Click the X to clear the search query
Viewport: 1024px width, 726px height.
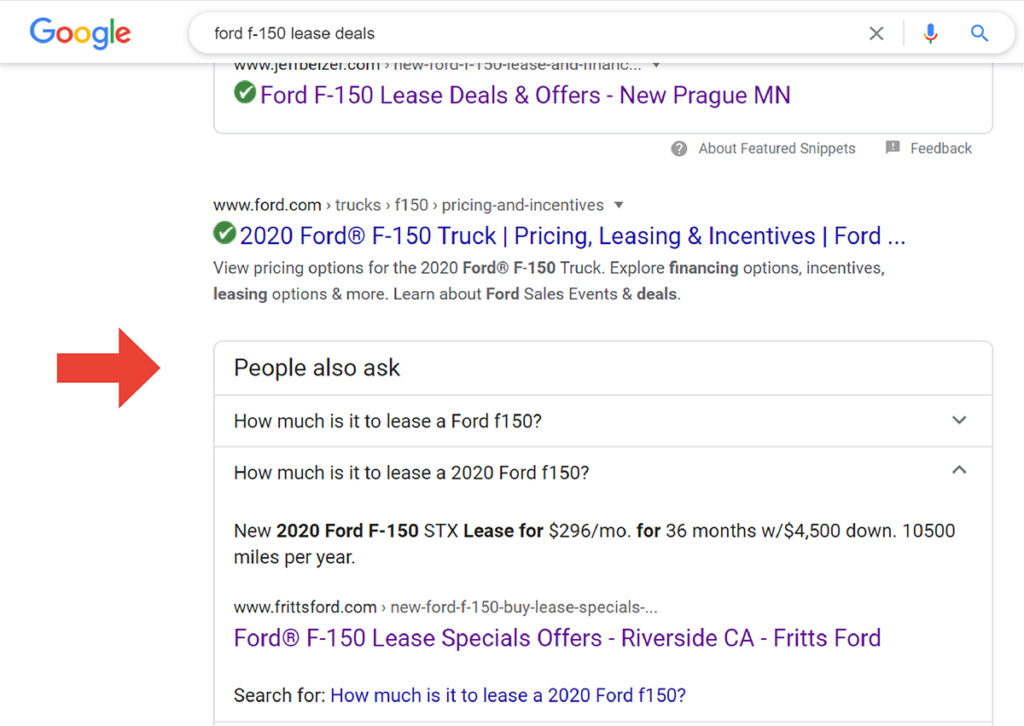point(876,33)
